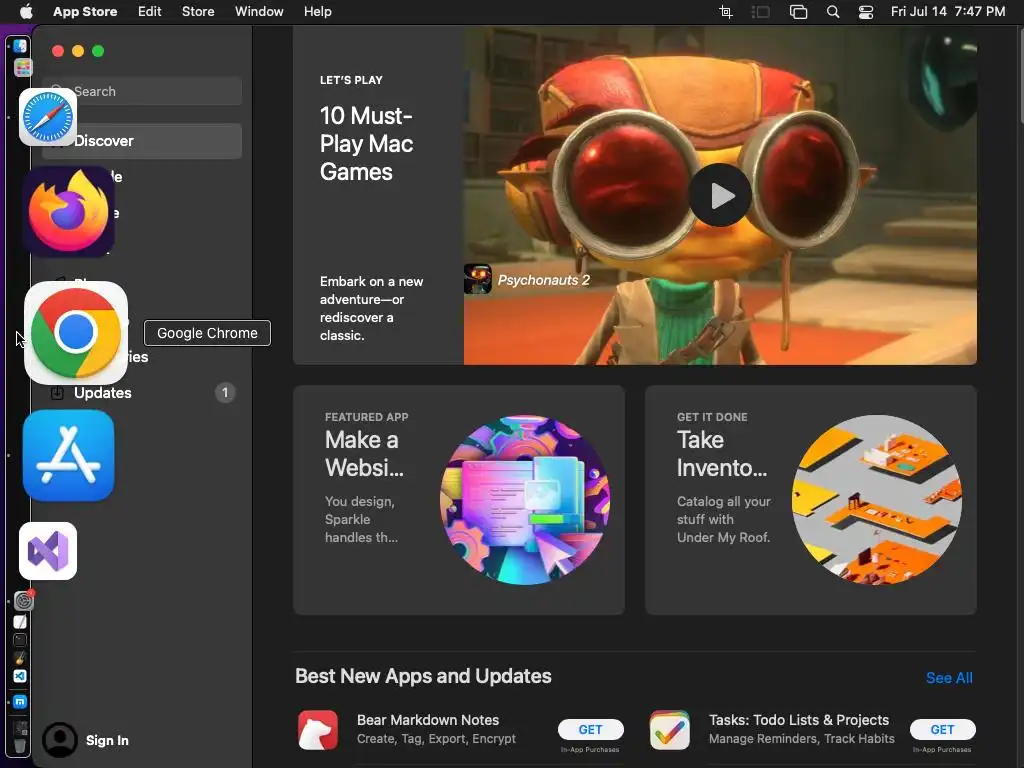Click the Under My Roof circular artwork
Screen dimensions: 1024x768
pos(877,500)
